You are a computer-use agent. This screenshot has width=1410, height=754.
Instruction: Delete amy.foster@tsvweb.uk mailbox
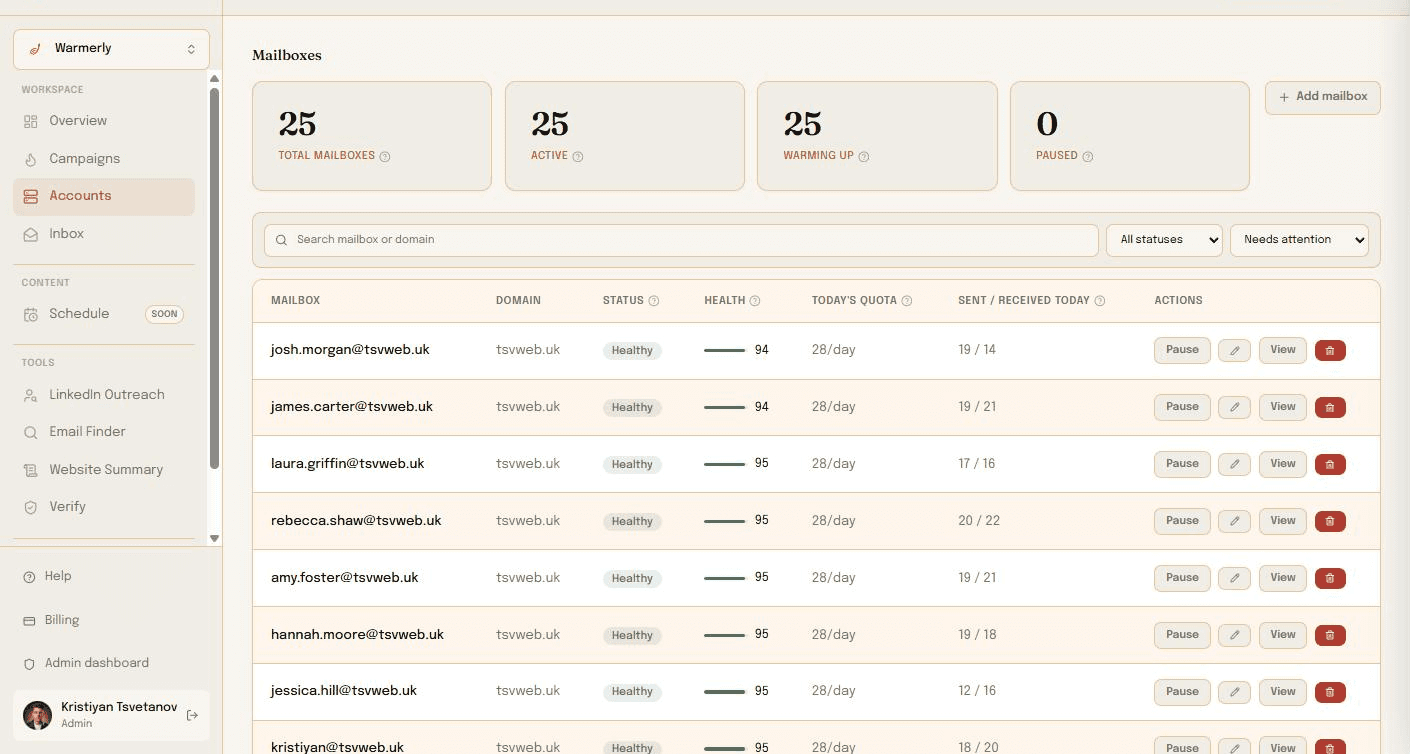pos(1330,579)
